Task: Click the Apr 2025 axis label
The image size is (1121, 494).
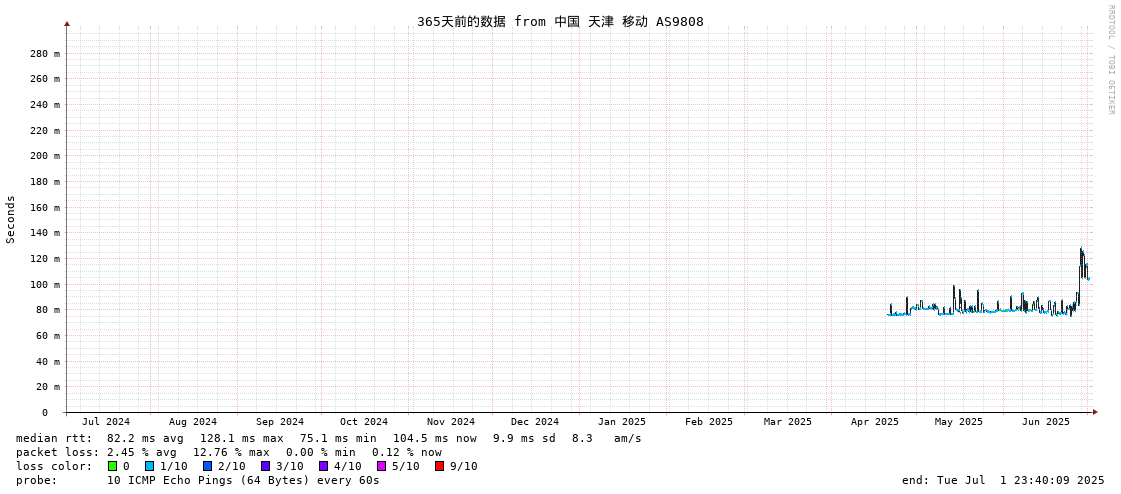Action: 874,422
